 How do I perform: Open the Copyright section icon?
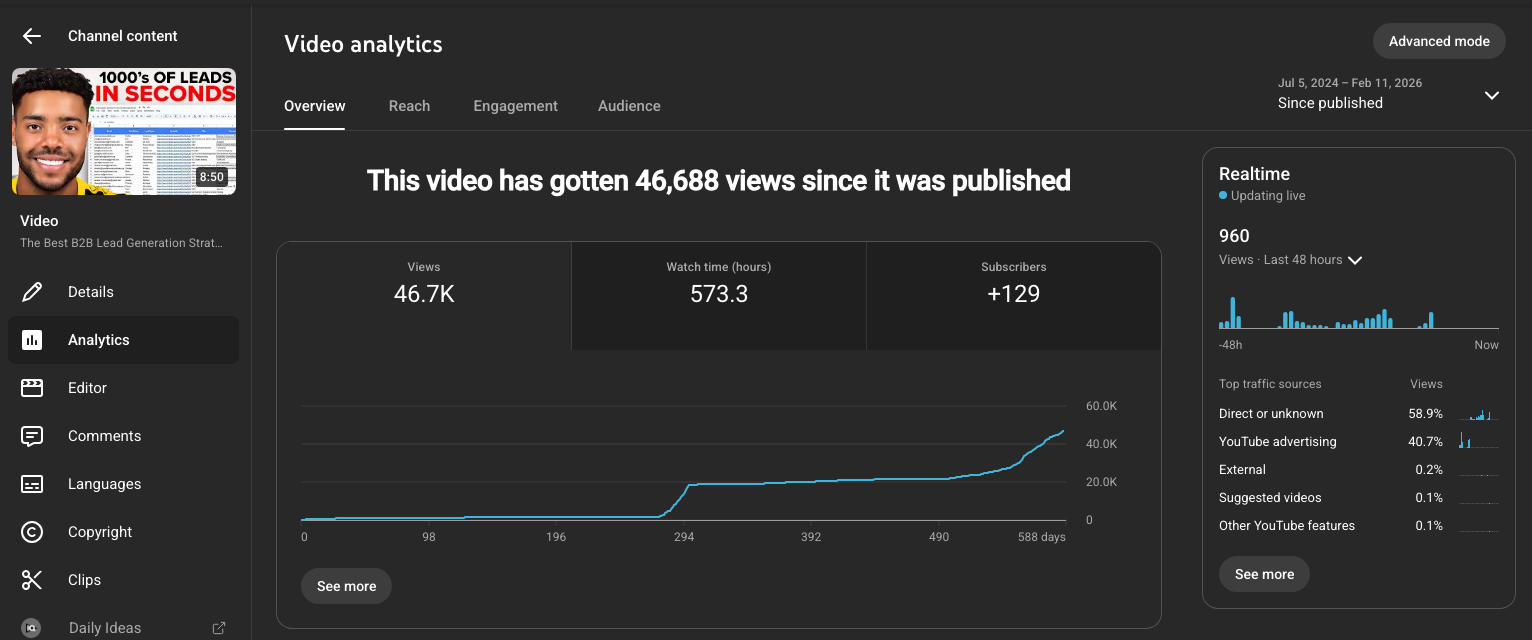click(x=32, y=531)
